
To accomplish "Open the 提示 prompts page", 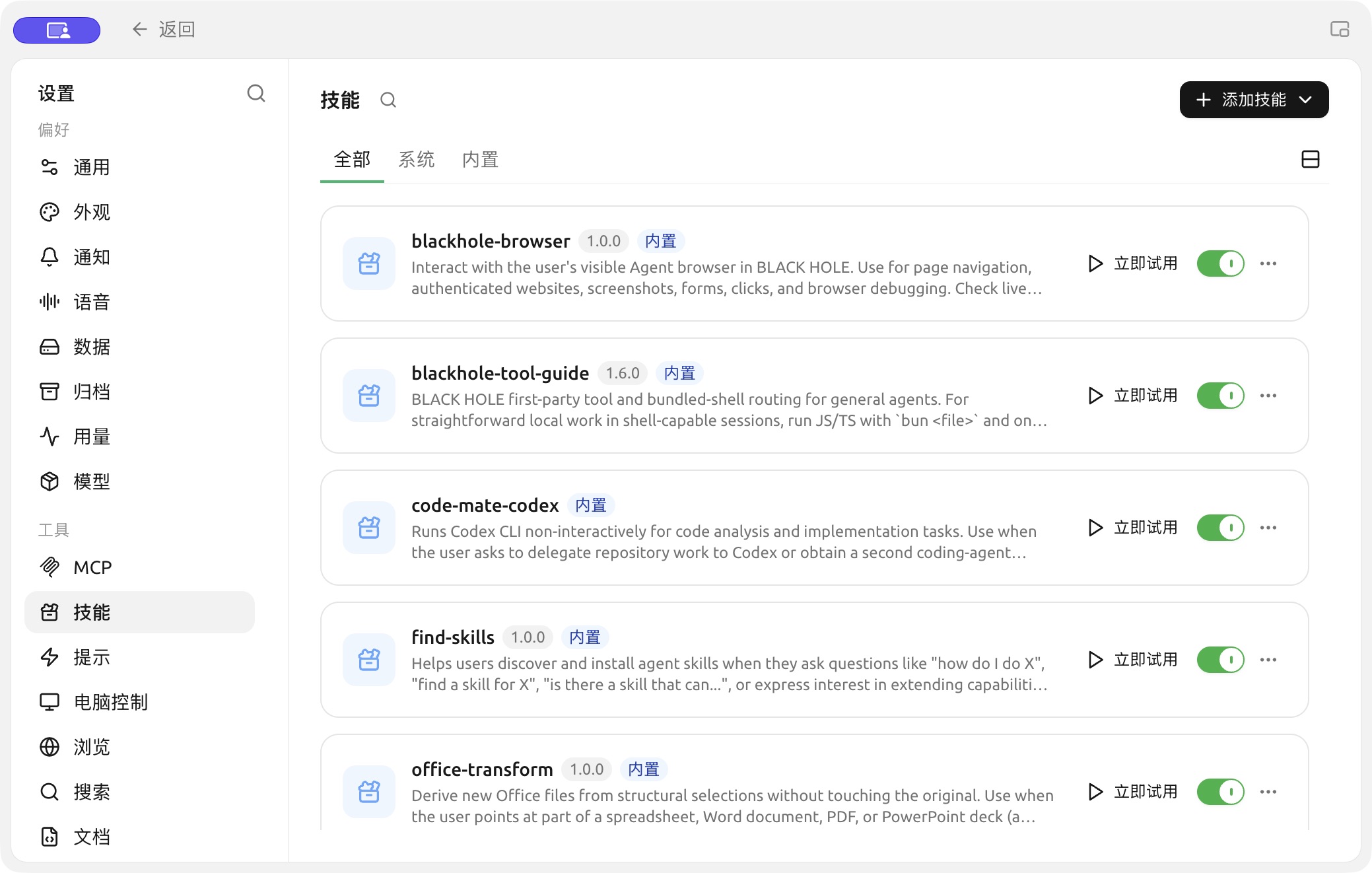I will coord(139,657).
